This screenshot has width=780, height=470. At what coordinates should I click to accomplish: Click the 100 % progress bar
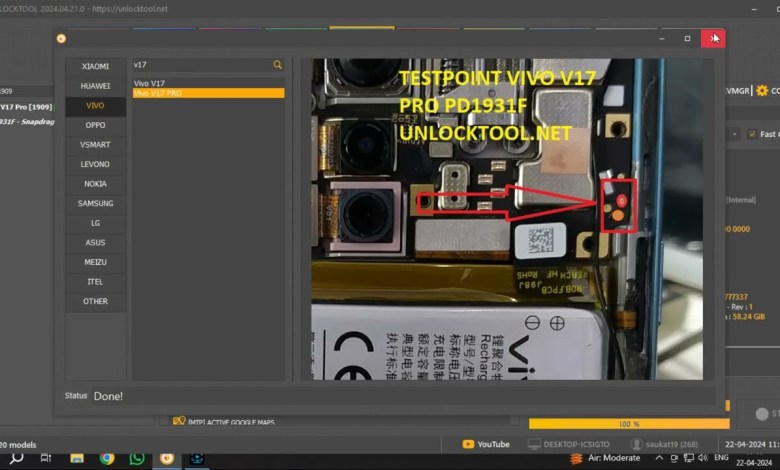click(x=629, y=424)
